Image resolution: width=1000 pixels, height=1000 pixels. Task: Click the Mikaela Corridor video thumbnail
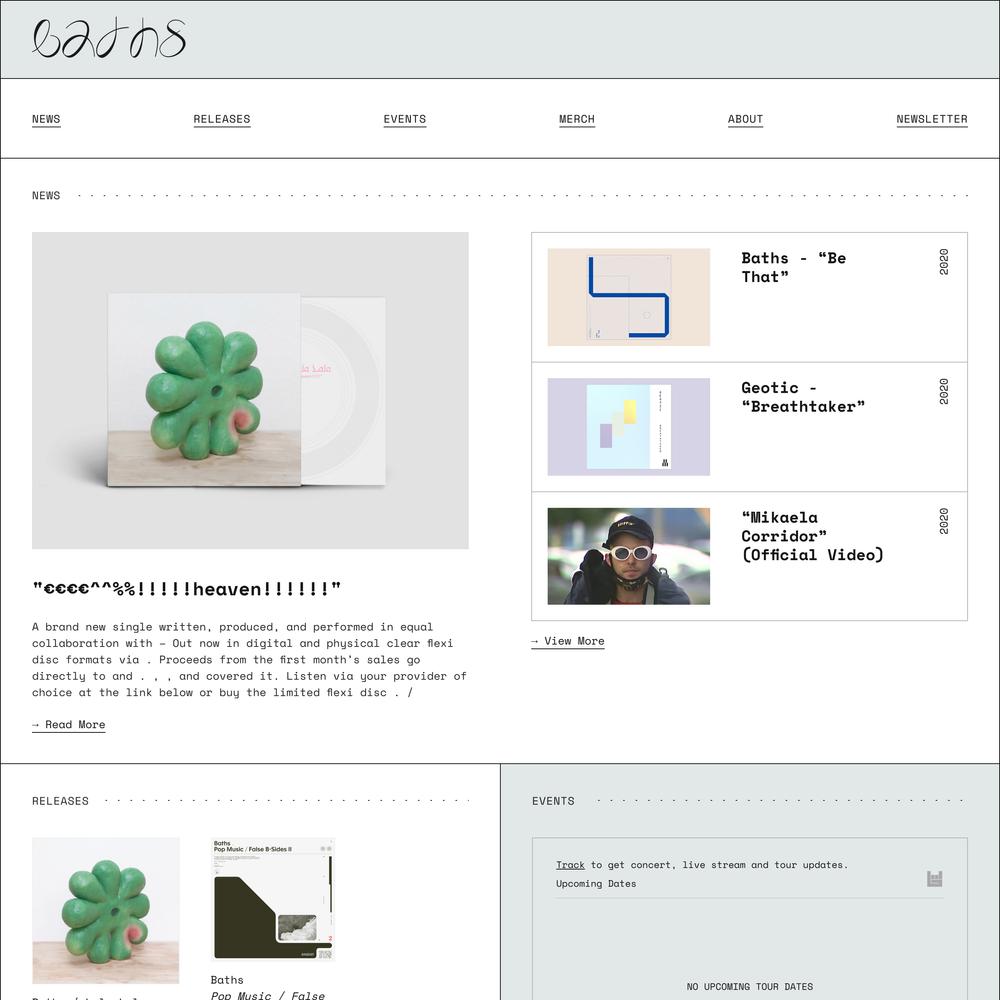click(628, 556)
